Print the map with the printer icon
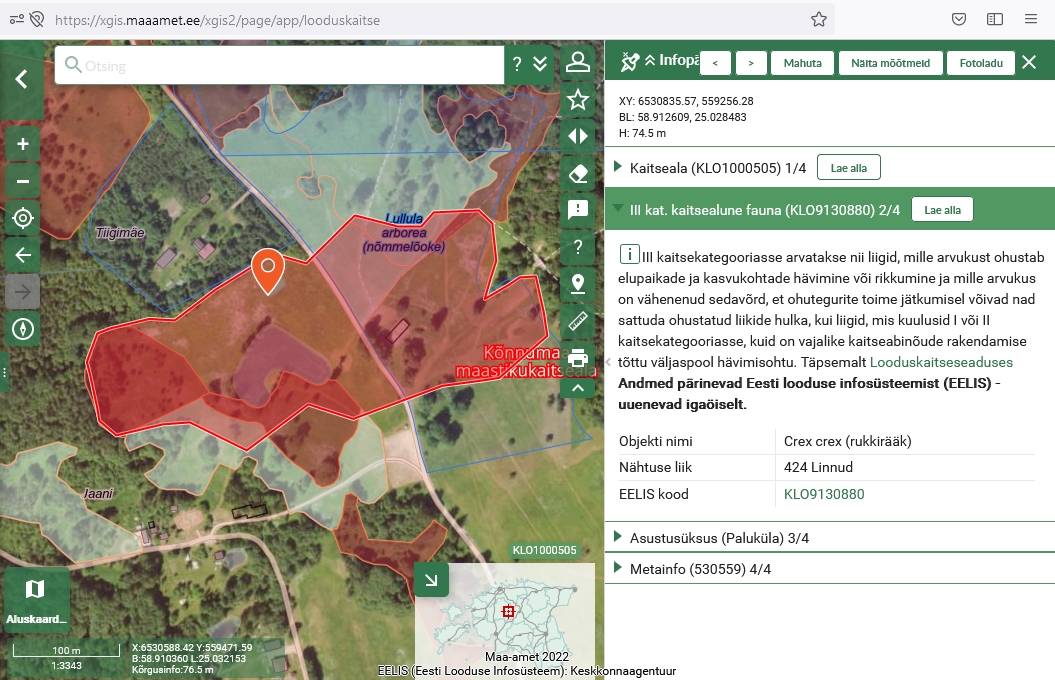 pos(577,357)
